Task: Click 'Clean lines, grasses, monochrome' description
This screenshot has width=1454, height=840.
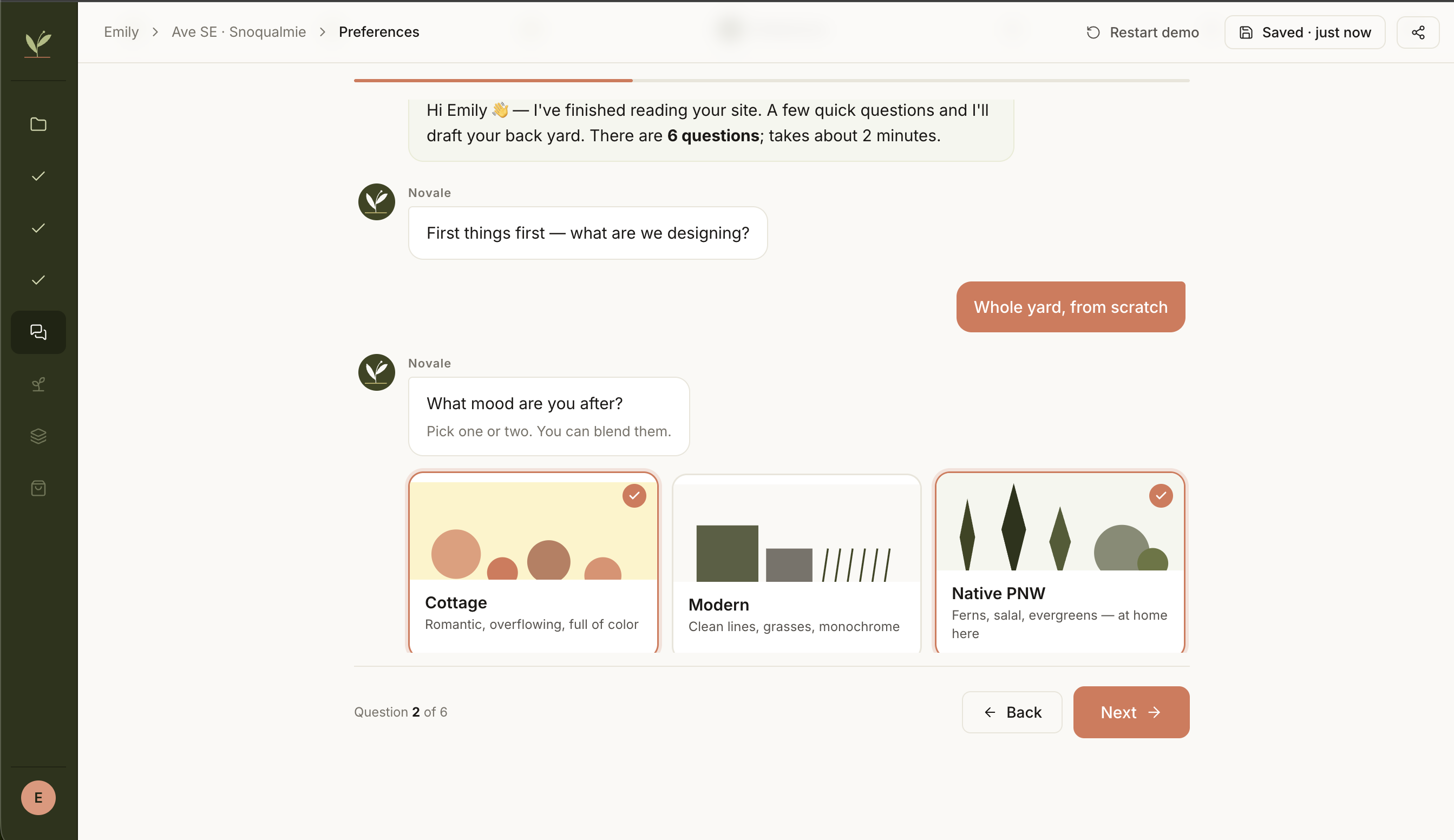Action: (x=794, y=627)
